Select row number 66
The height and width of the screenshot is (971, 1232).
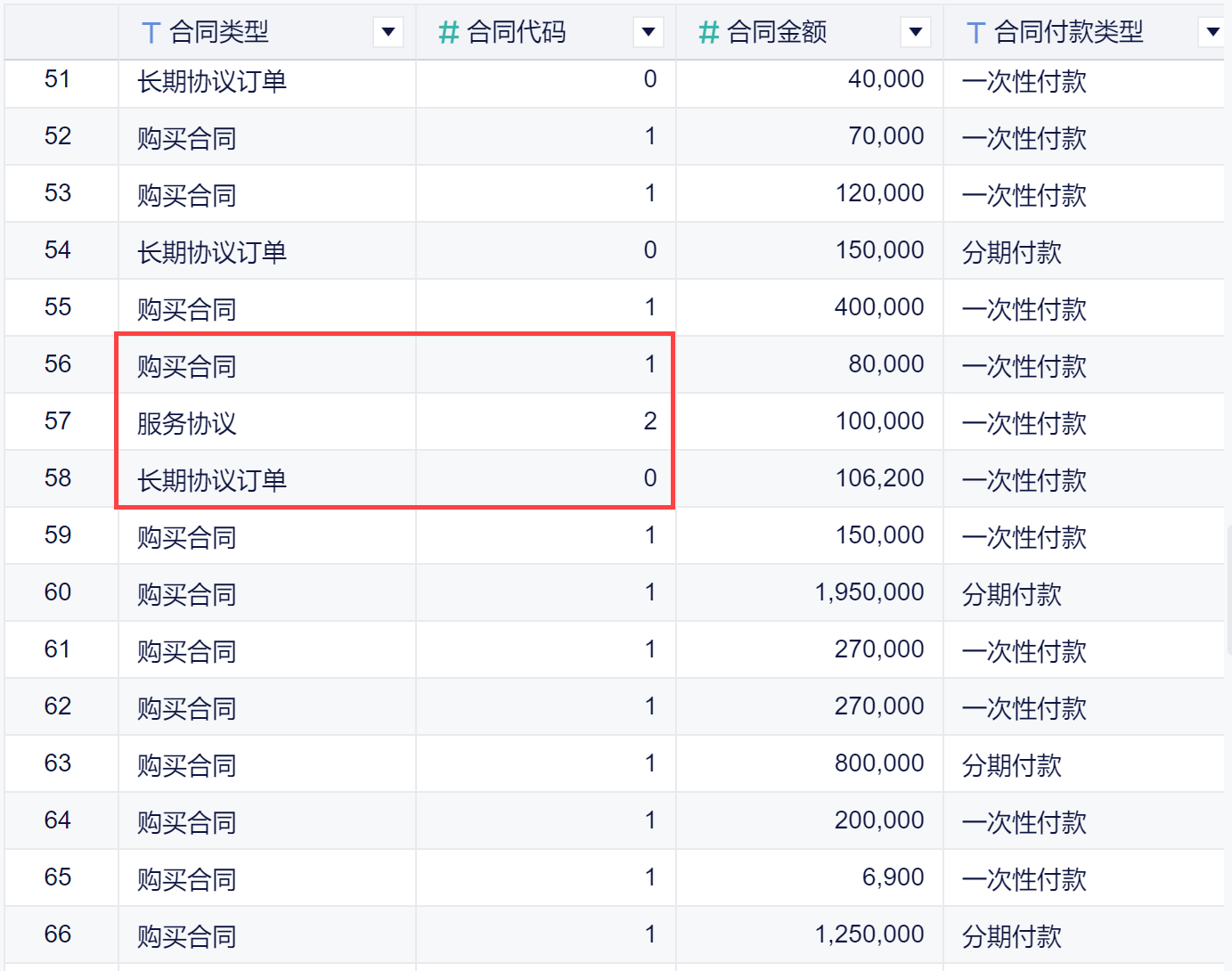pos(58,934)
